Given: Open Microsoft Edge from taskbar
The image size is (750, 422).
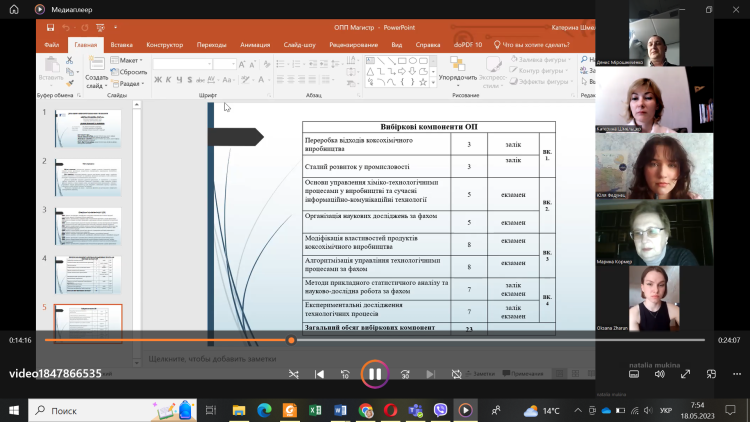Looking at the screenshot, I should pos(264,410).
